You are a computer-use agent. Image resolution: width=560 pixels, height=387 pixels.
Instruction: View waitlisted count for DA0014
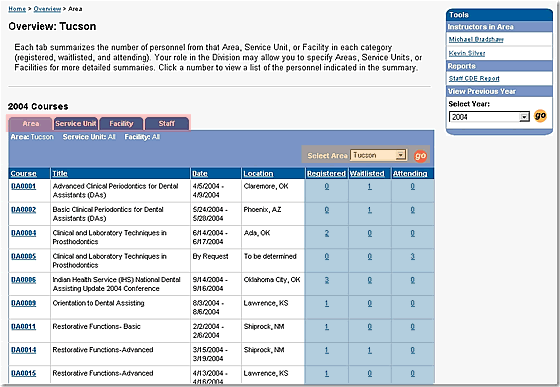(370, 350)
